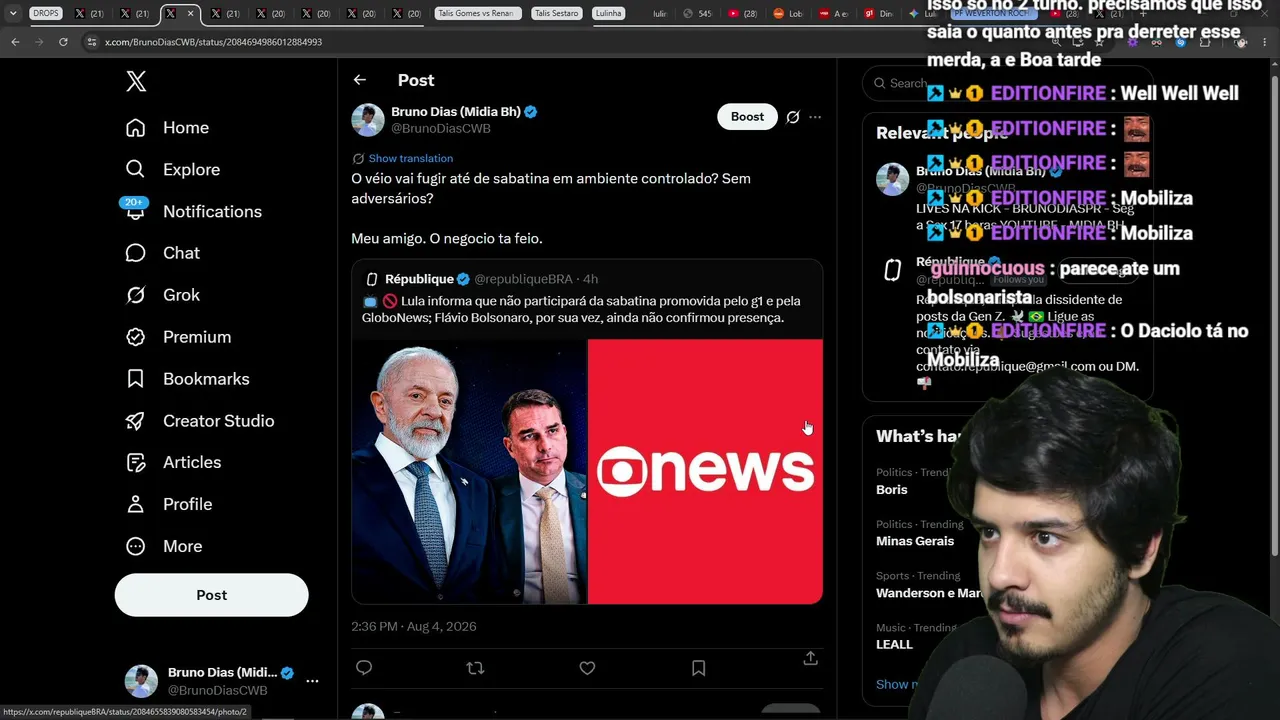Open the Boris trending topic
Screen dimensions: 1280x720
(x=892, y=490)
